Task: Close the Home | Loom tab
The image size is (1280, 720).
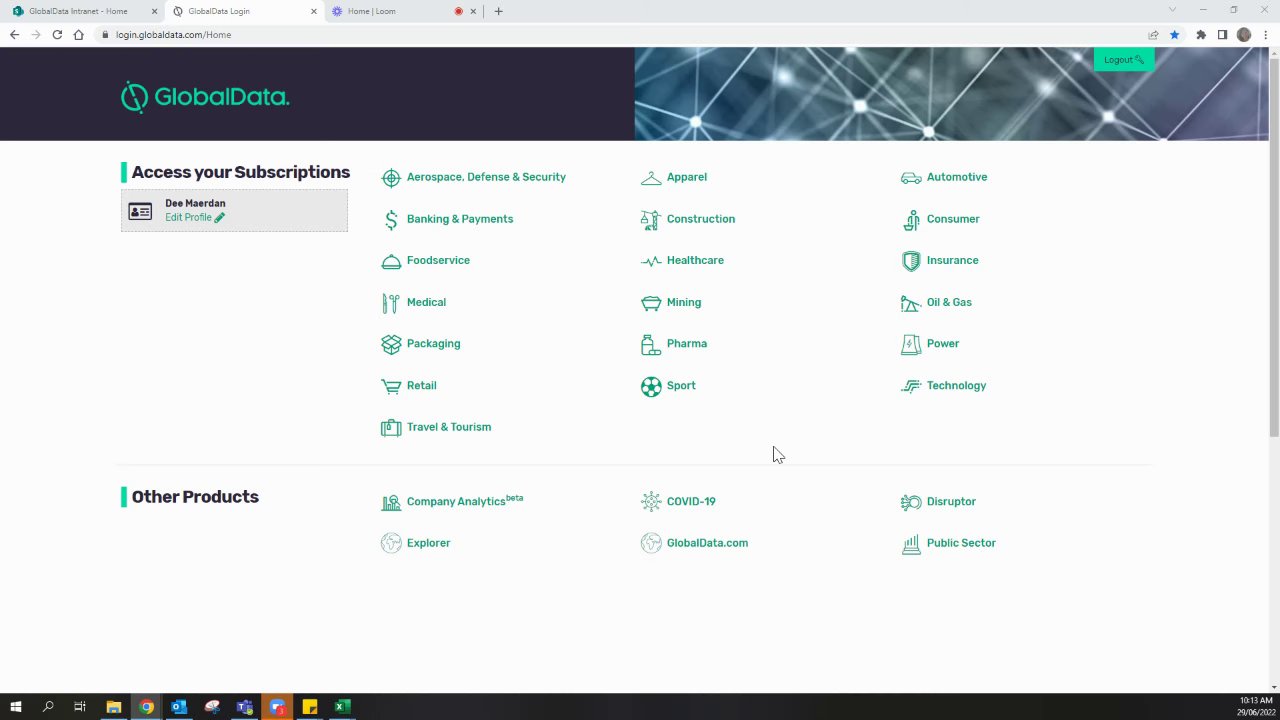Action: pos(473,11)
